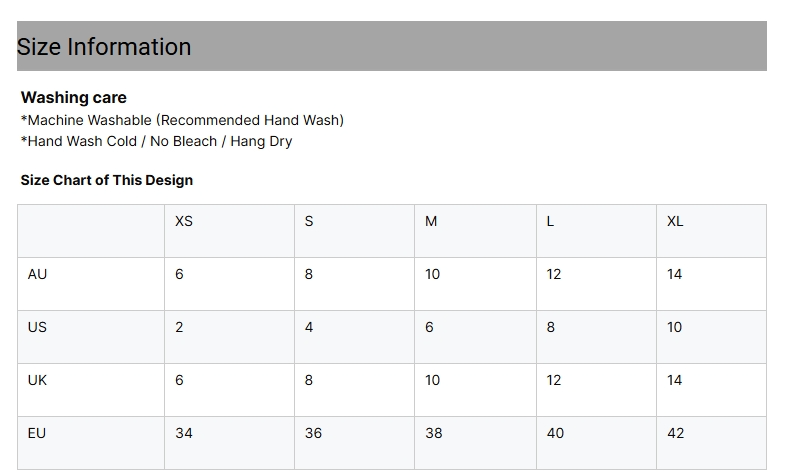Select the Washing care heading

(x=73, y=97)
